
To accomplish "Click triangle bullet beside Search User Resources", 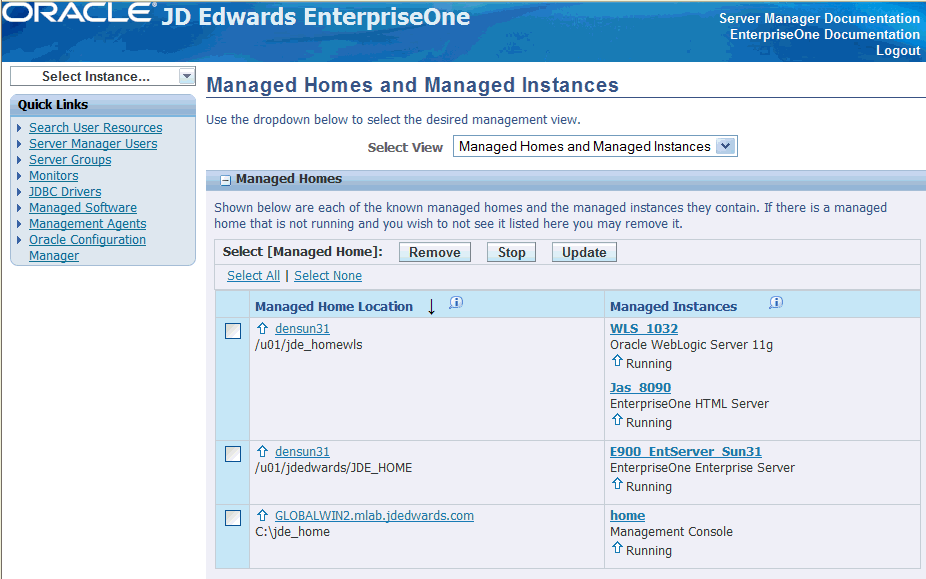I will [x=19, y=128].
